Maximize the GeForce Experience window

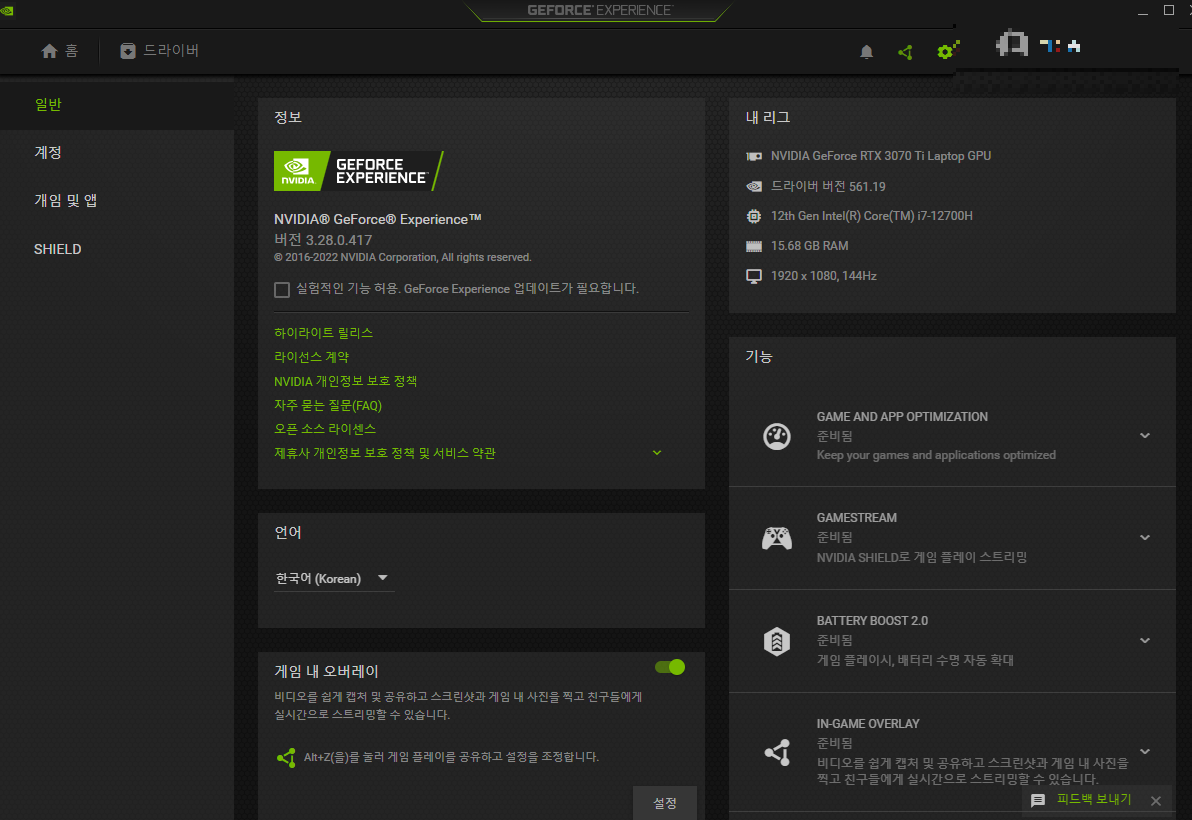pyautogui.click(x=1168, y=10)
